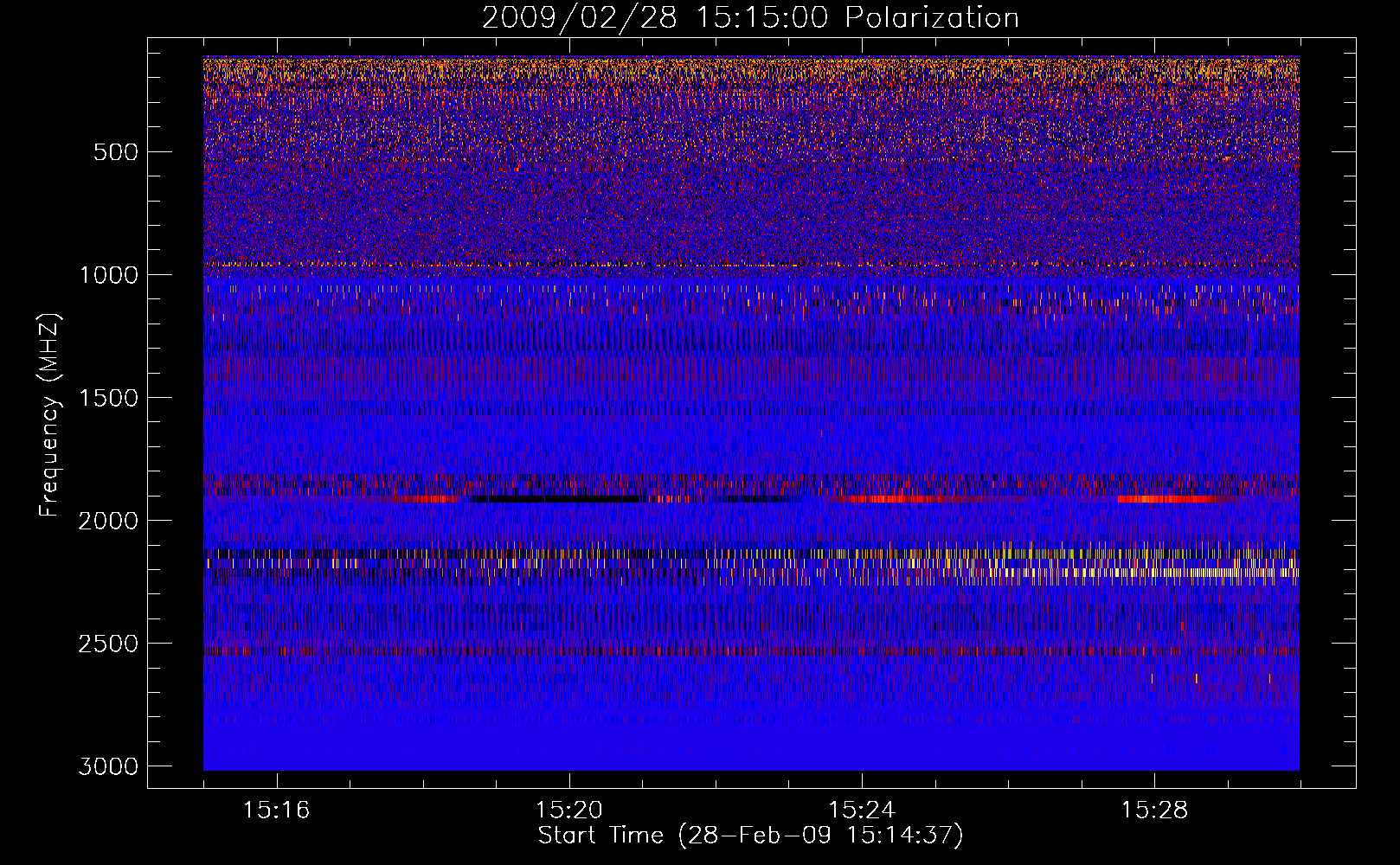Click the 15:28 time tick label
Image resolution: width=1400 pixels, height=865 pixels.
1154,811
